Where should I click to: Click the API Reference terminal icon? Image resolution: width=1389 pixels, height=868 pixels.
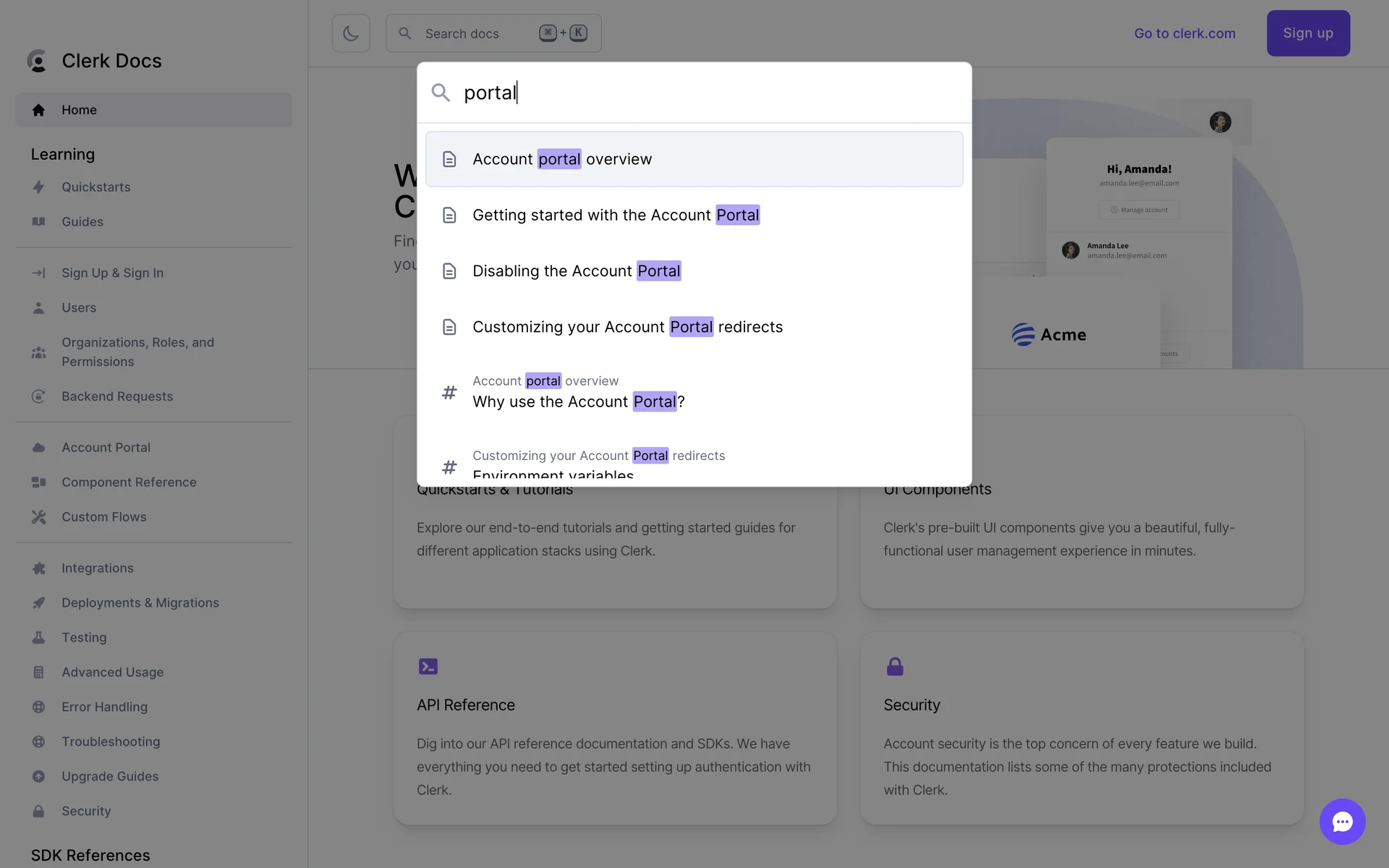click(x=428, y=666)
